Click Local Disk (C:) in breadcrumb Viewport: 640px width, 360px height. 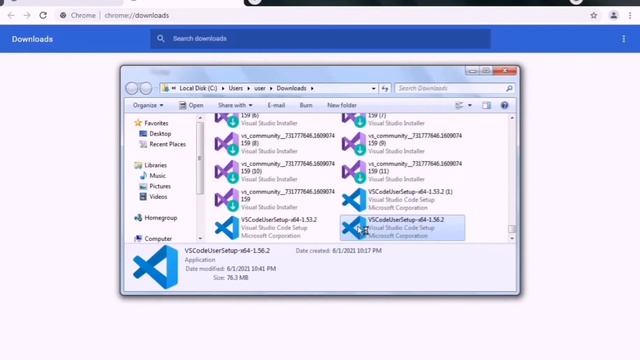coord(198,88)
